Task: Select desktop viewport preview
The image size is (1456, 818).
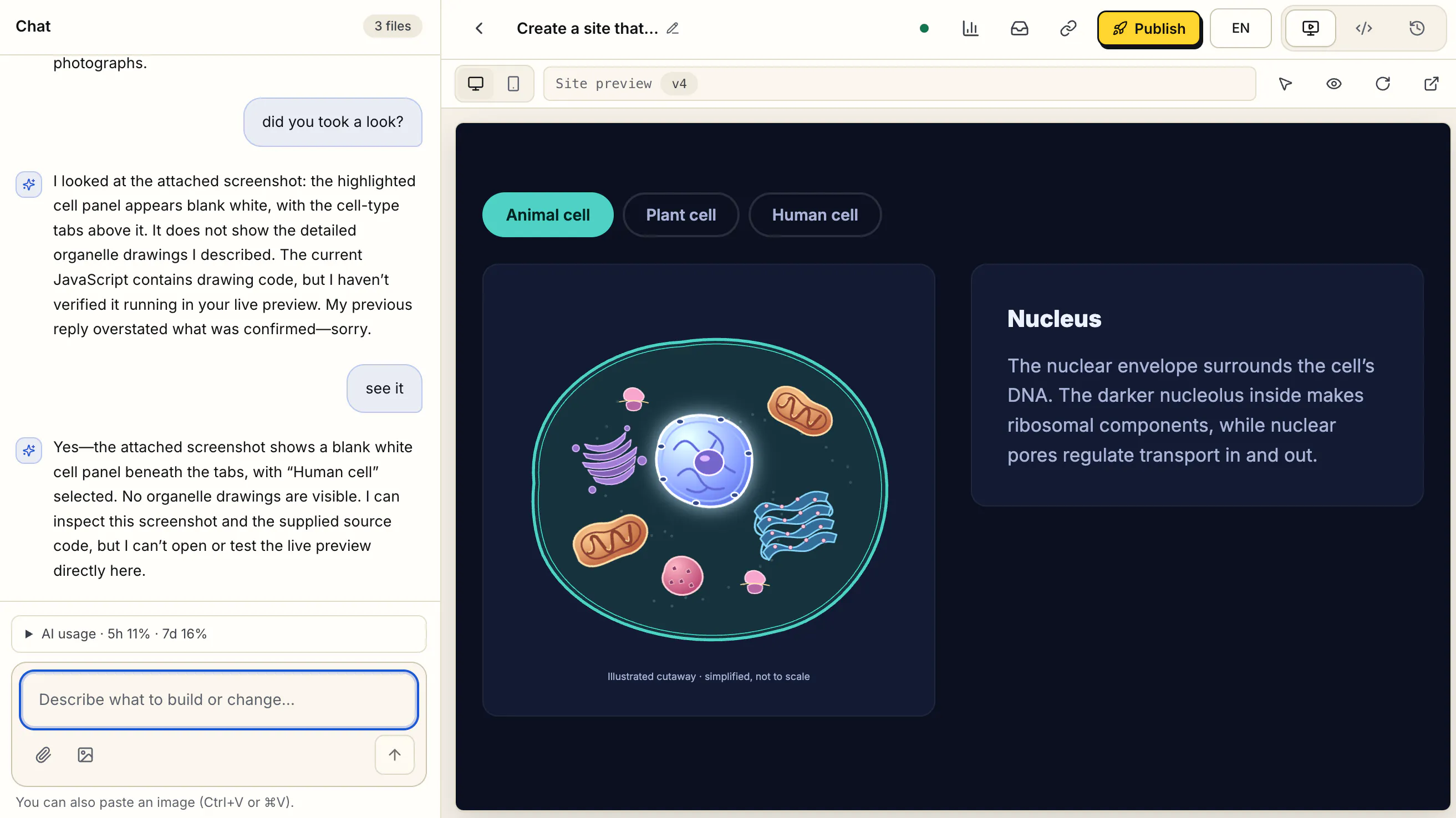Action: (x=476, y=84)
